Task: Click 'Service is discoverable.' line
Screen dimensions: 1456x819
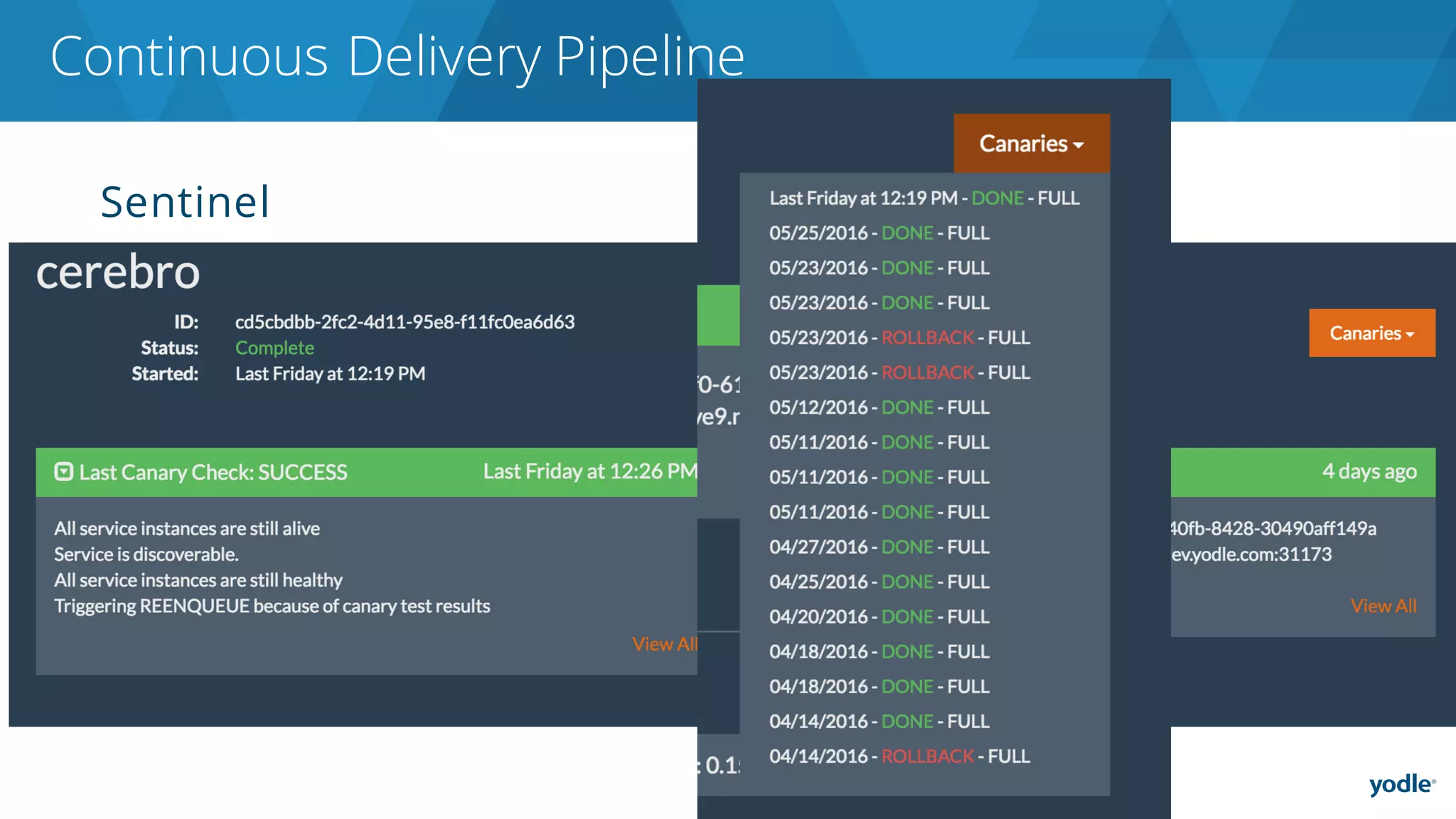Action: tap(146, 555)
